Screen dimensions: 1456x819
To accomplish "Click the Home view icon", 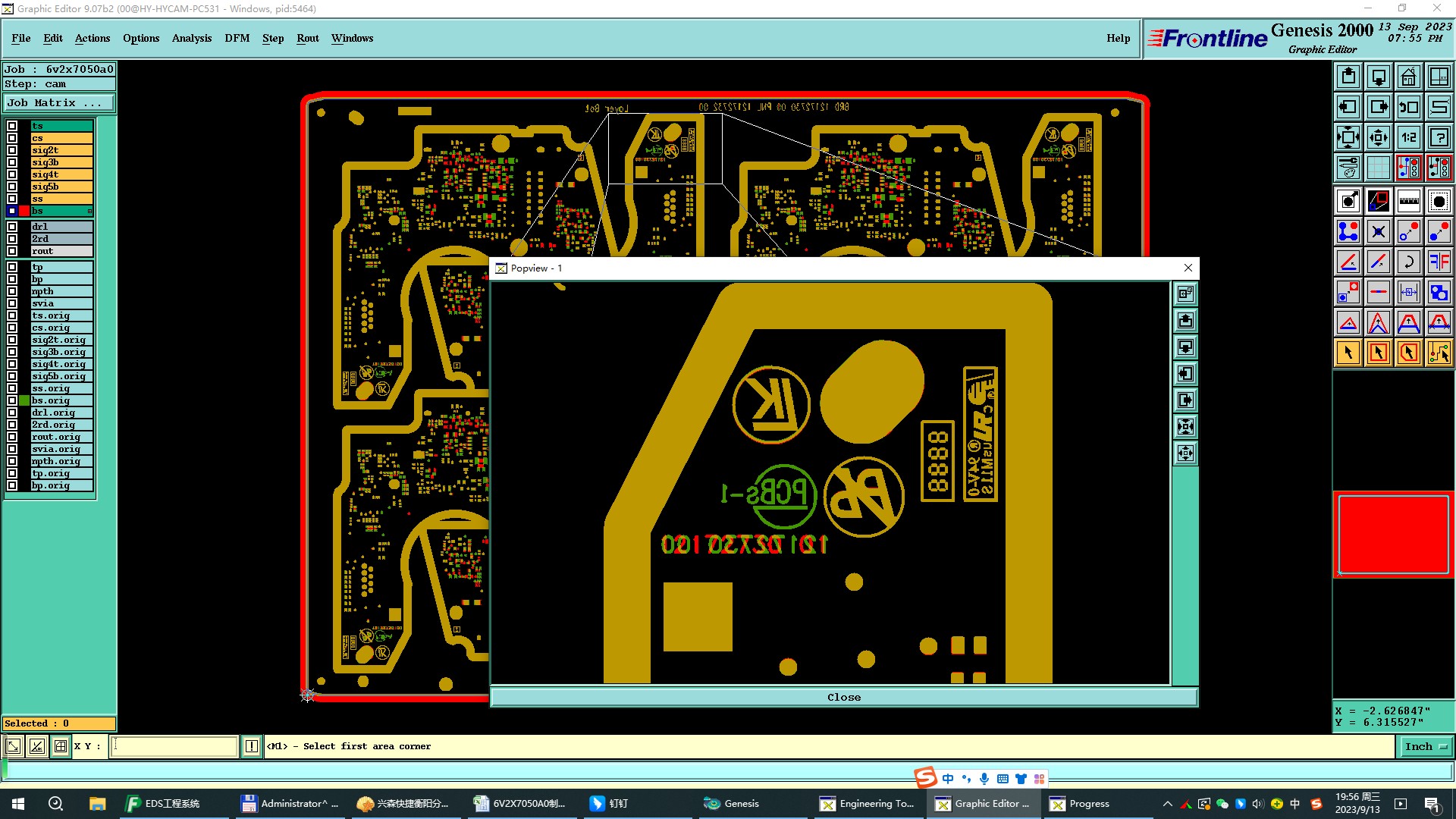I will (1408, 77).
